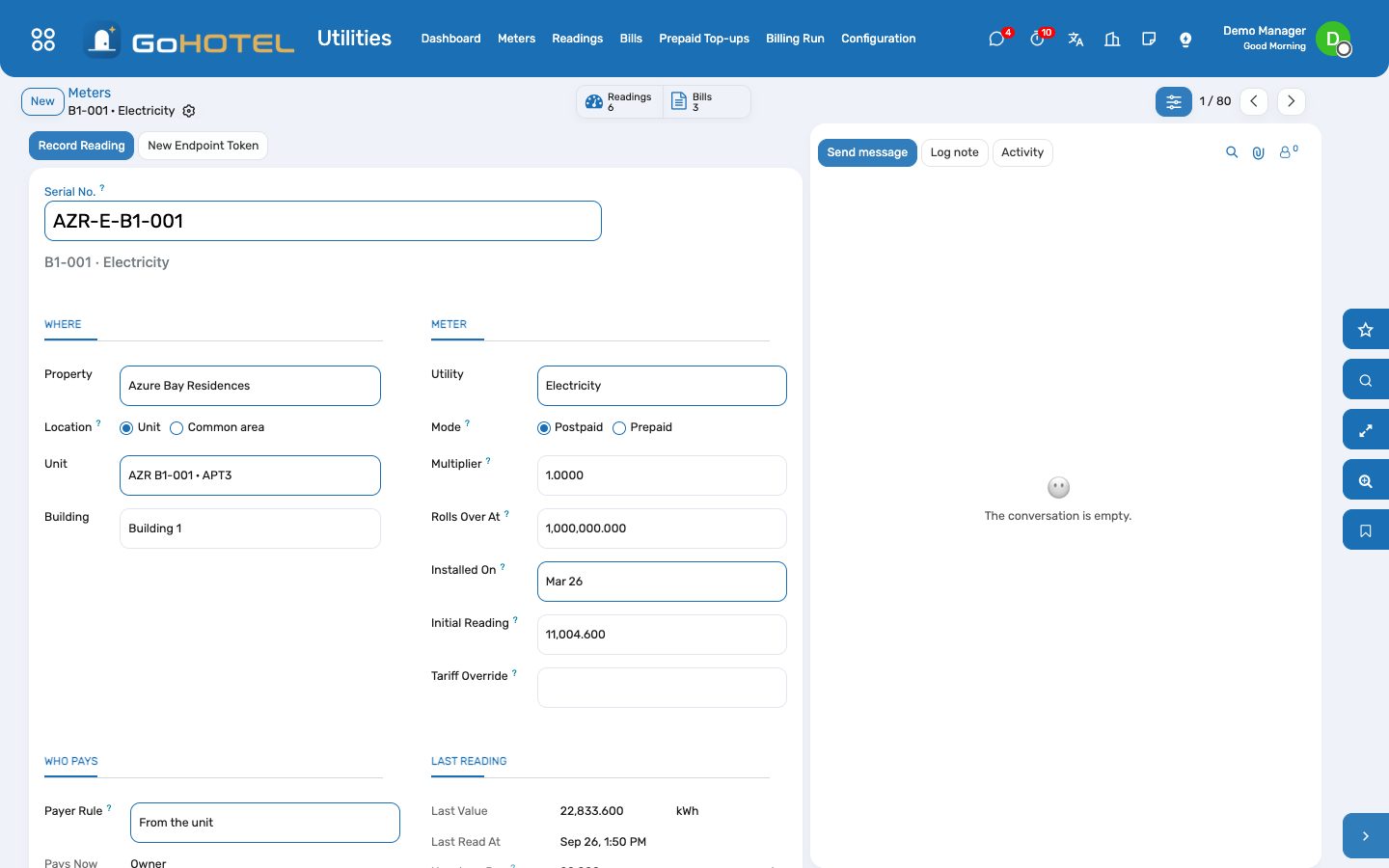Open the Configuration menu

879,39
